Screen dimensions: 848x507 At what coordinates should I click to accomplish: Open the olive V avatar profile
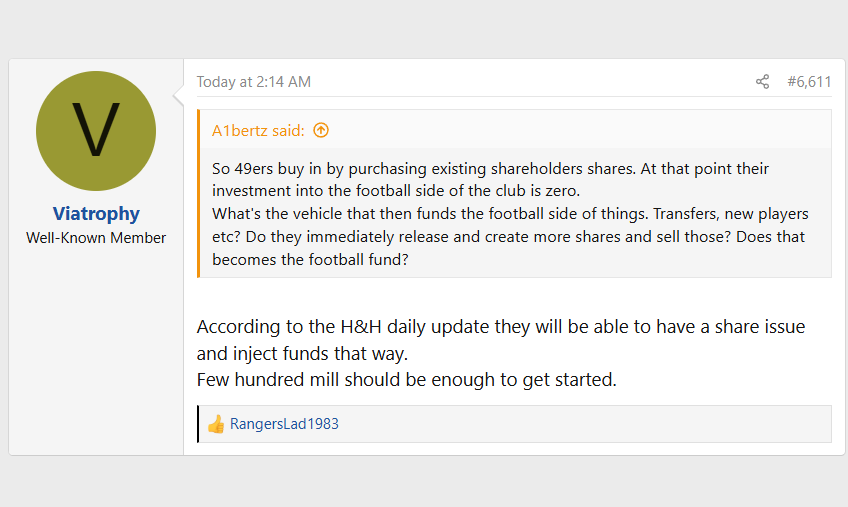(96, 131)
